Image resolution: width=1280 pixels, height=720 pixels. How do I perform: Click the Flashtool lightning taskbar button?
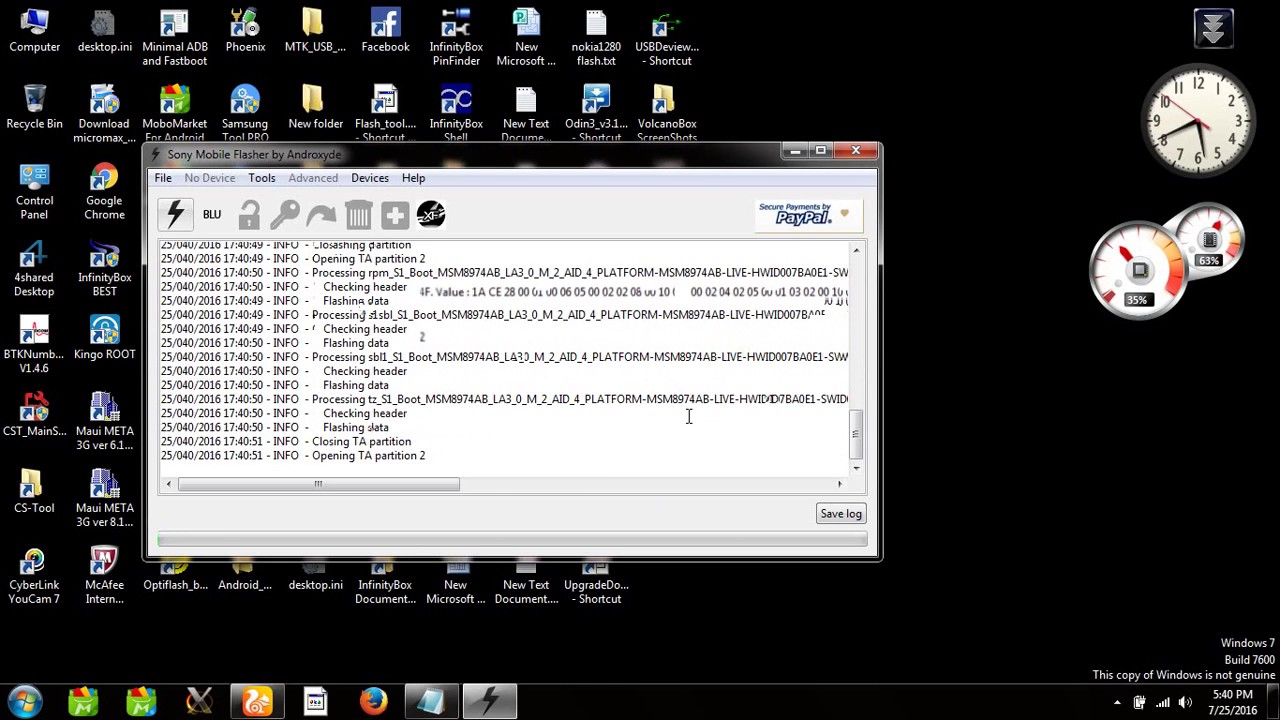click(x=490, y=702)
